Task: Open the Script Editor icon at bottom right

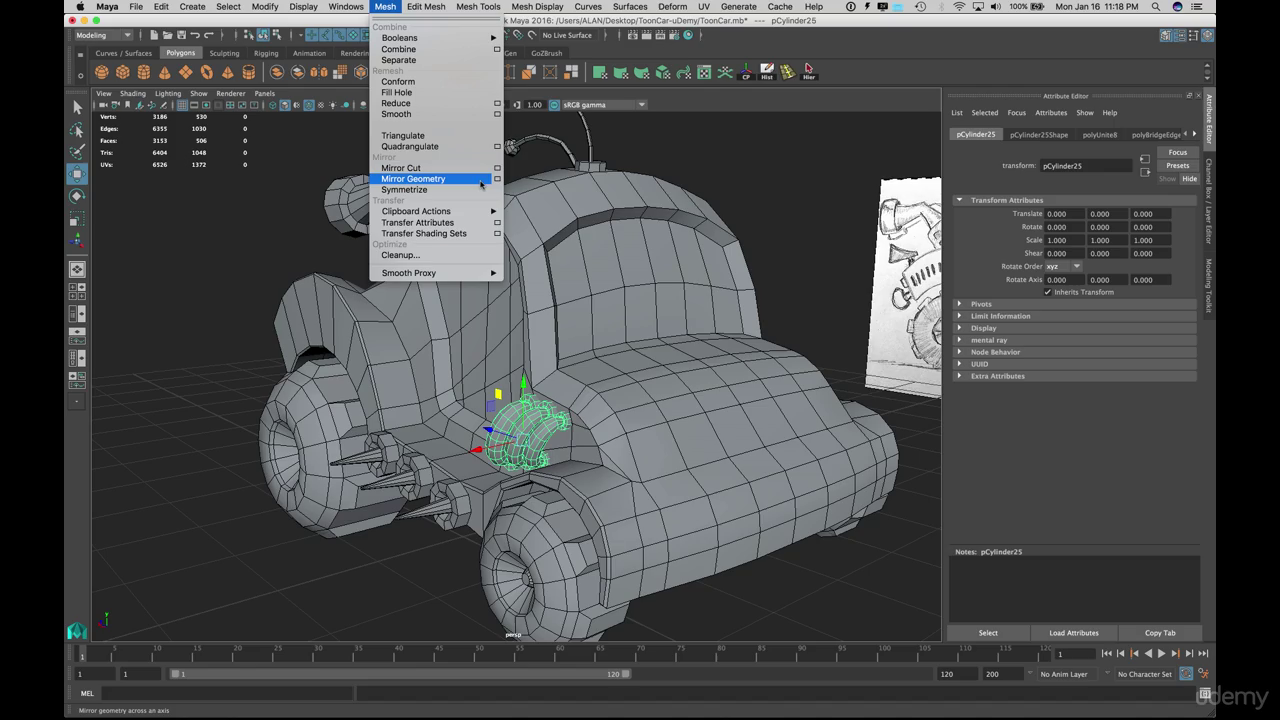Action: pyautogui.click(x=1205, y=693)
